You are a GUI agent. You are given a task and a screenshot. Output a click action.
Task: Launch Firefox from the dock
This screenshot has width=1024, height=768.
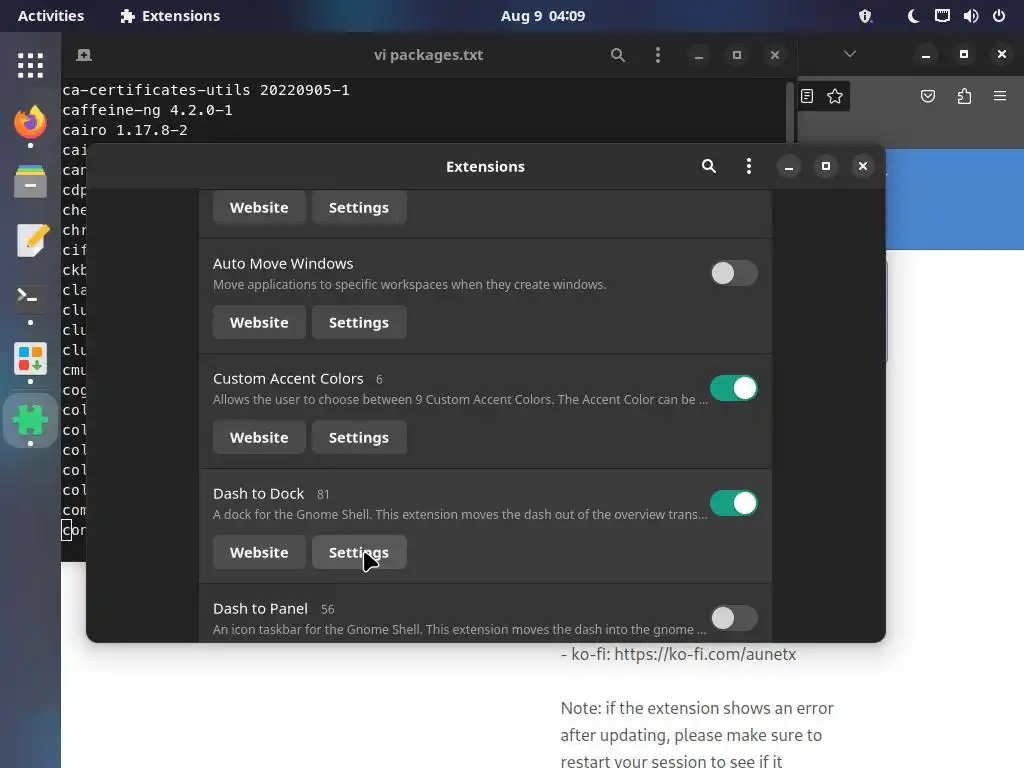(30, 122)
